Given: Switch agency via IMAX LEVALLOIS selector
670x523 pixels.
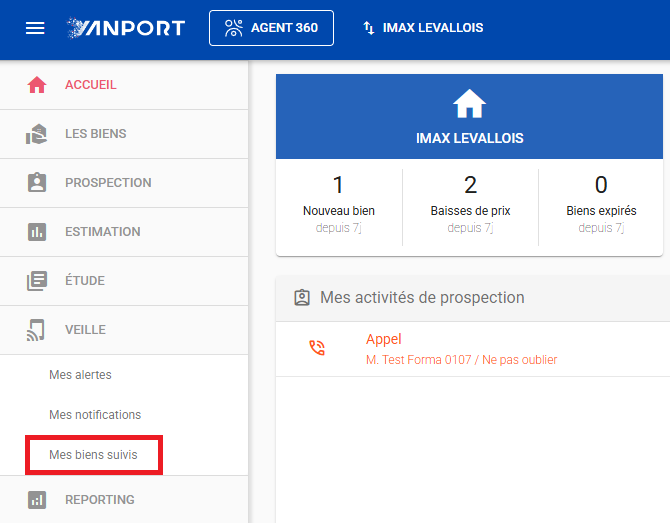Looking at the screenshot, I should (x=423, y=28).
